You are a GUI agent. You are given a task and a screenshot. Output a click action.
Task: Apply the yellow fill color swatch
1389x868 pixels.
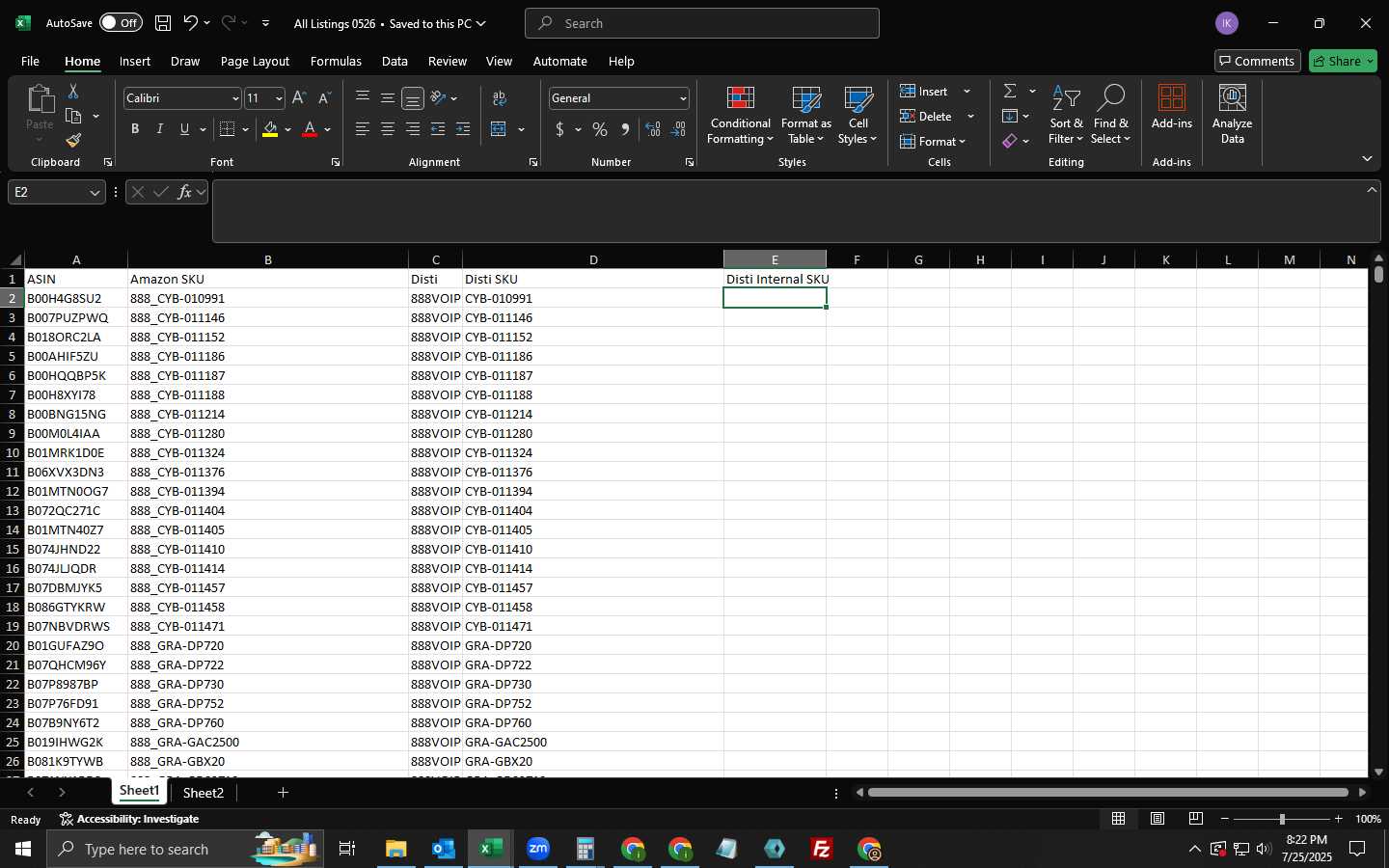(270, 129)
